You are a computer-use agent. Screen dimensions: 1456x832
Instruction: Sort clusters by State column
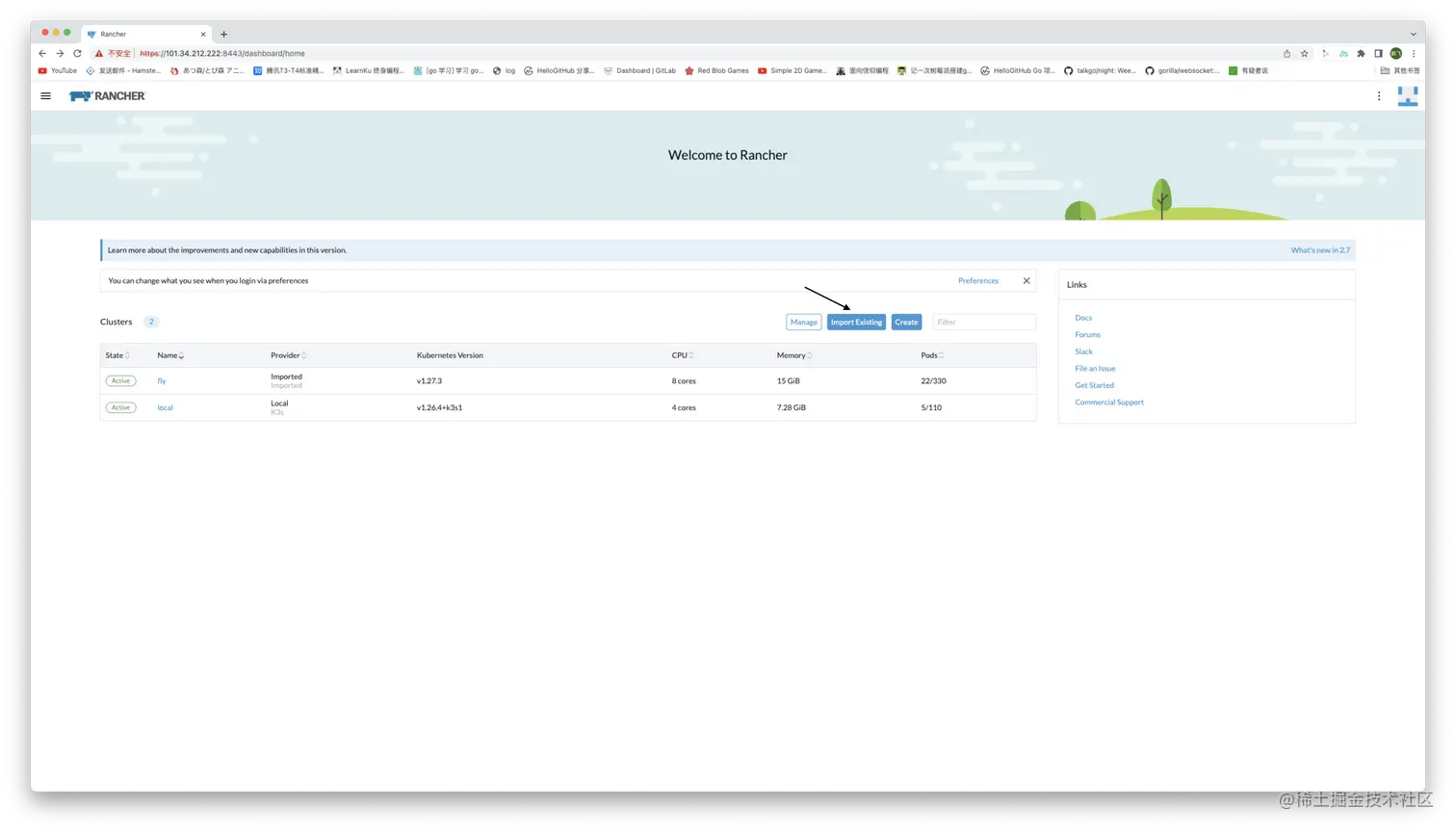pos(117,355)
